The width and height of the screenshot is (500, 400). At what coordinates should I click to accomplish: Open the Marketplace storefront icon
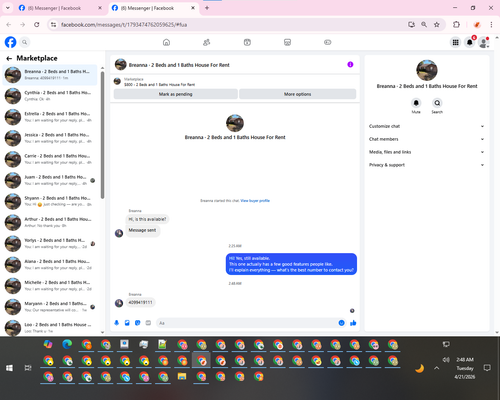click(x=287, y=42)
